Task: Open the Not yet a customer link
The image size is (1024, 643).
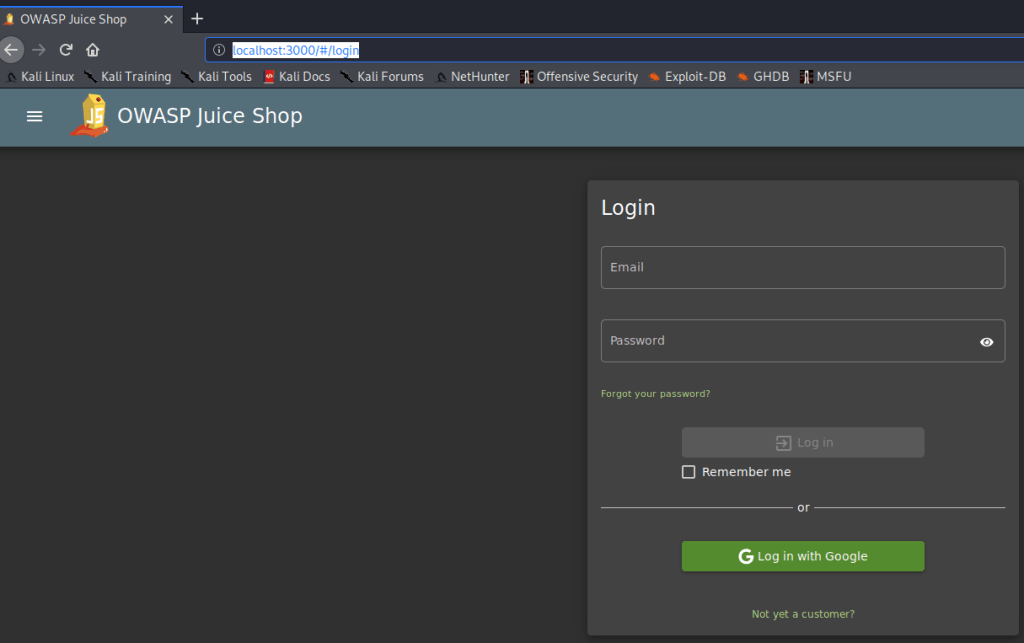Action: [x=802, y=614]
